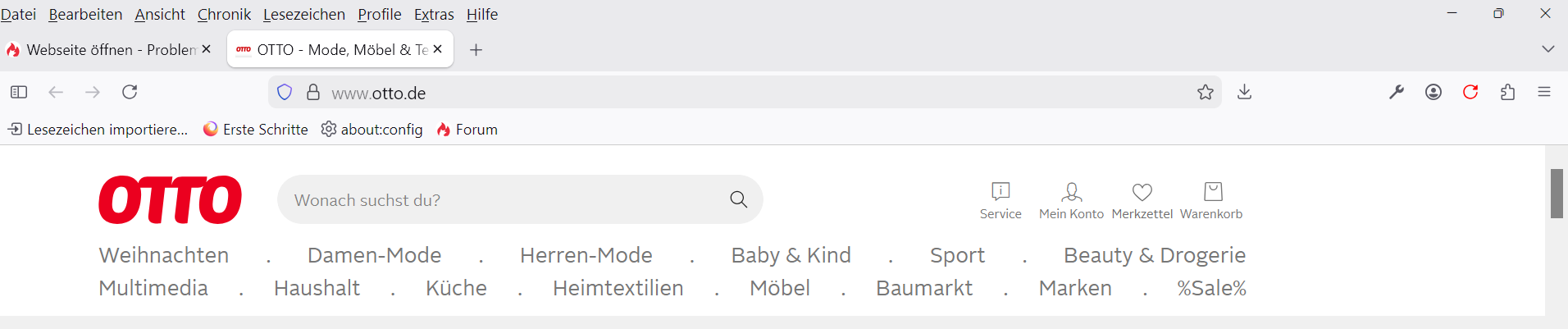Image resolution: width=1568 pixels, height=329 pixels.
Task: Expand the list all tabs chevron
Action: [x=1547, y=49]
